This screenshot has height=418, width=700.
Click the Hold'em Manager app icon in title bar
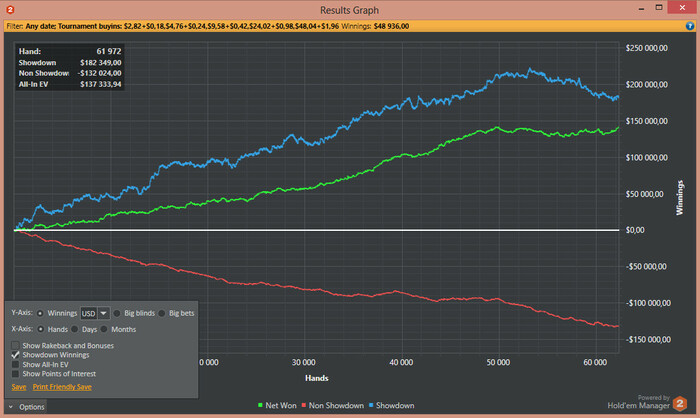click(x=10, y=9)
